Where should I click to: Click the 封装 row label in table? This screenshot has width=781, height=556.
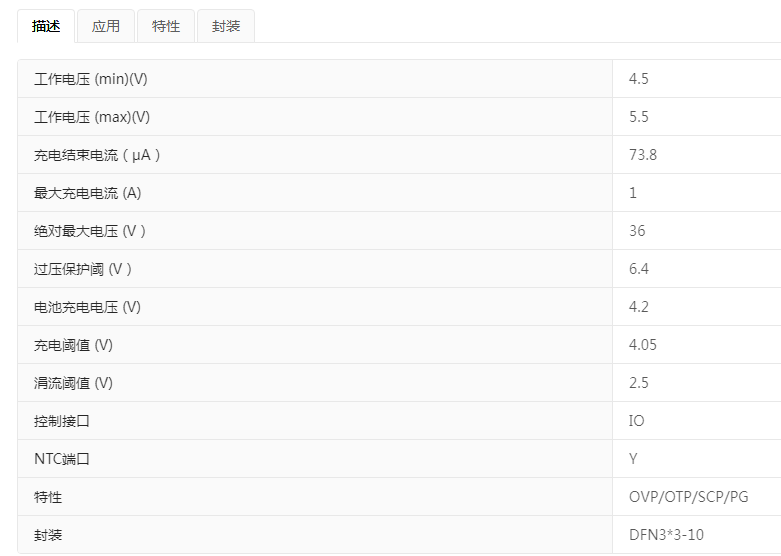coord(48,535)
